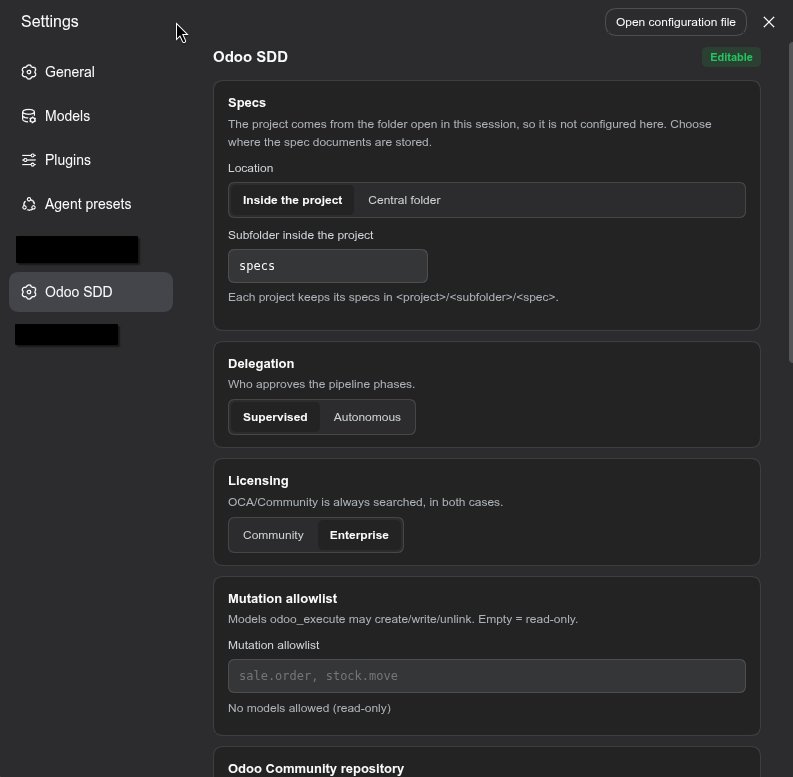
Task: Click the Mutation allowlist input field
Action: pyautogui.click(x=487, y=676)
